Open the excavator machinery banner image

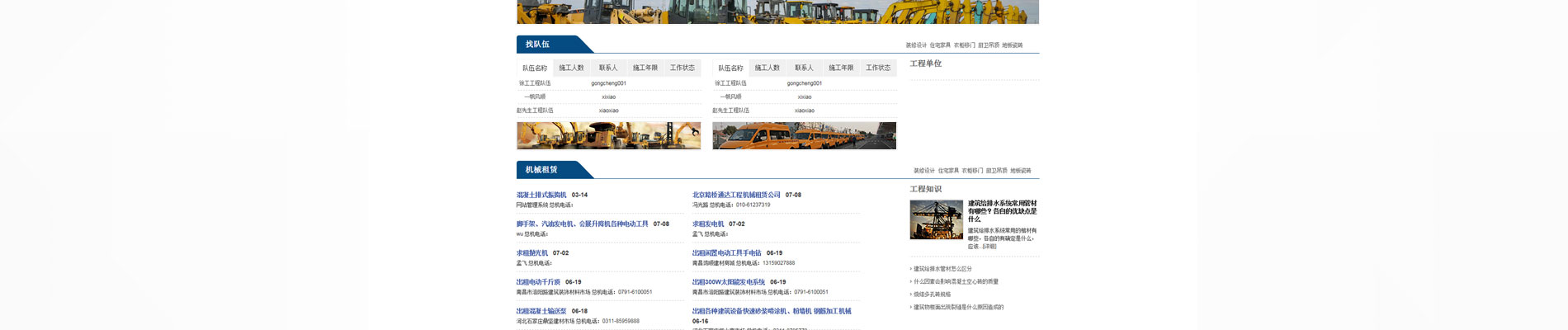point(608,136)
